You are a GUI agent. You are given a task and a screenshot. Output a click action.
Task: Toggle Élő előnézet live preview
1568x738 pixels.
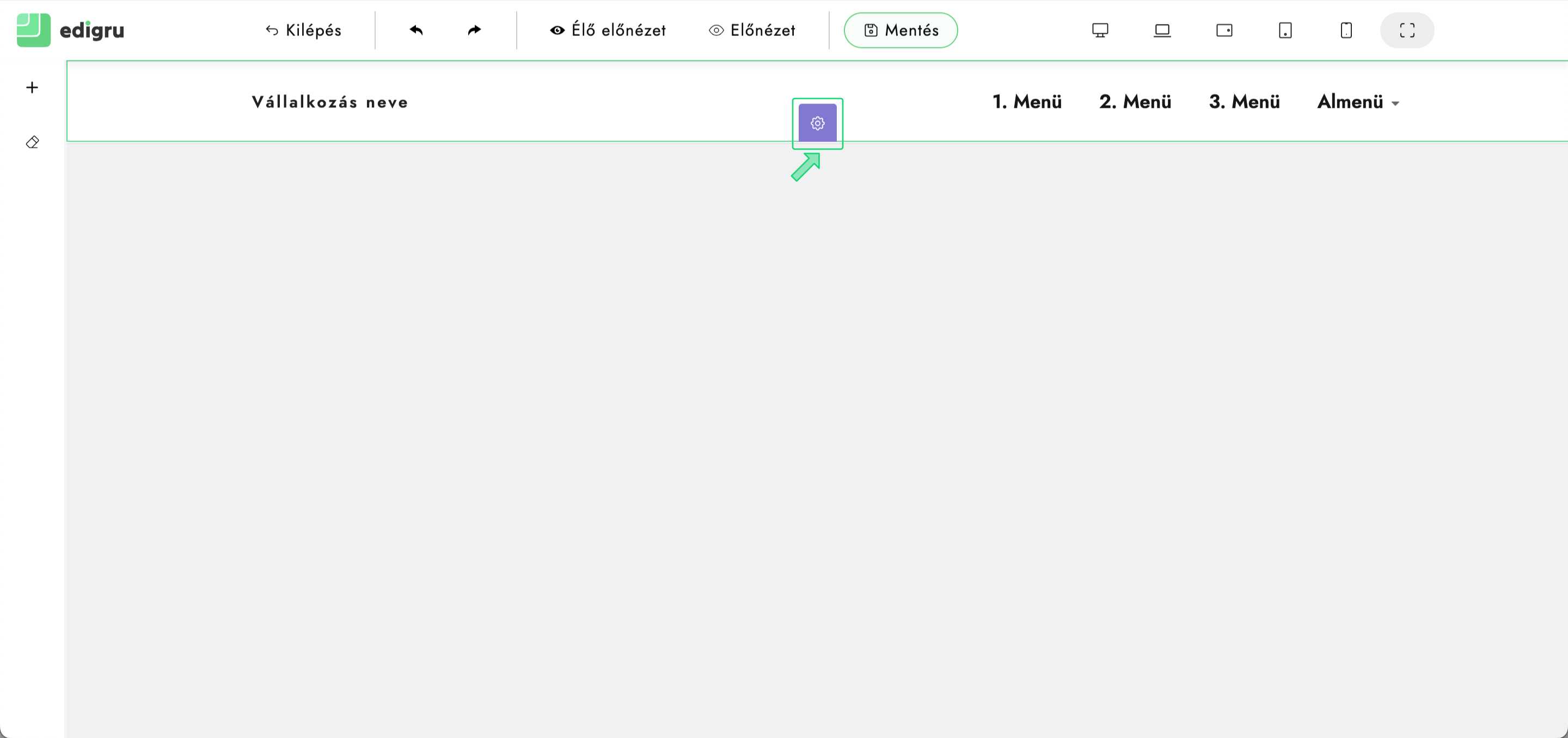[x=608, y=30]
